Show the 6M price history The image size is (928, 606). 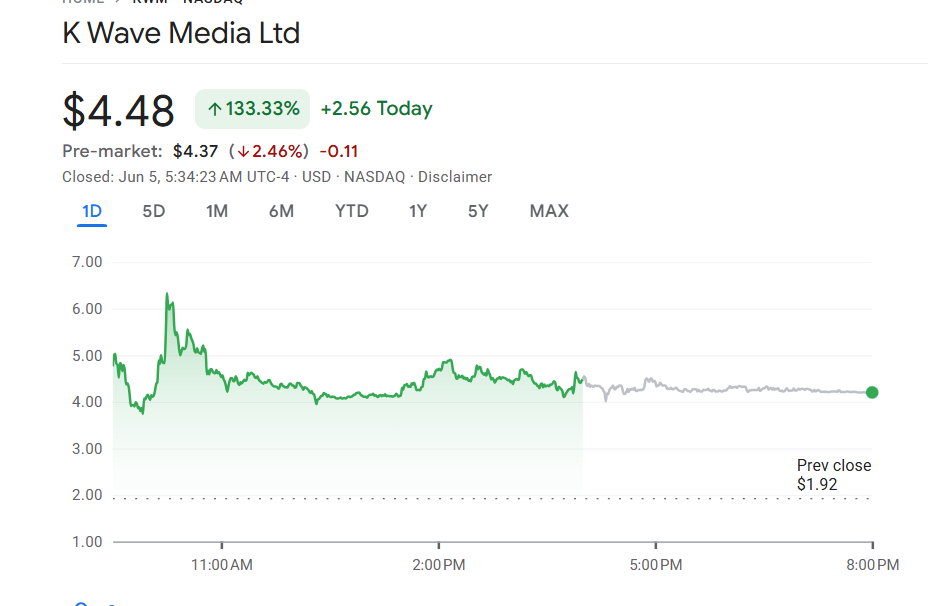(x=281, y=211)
